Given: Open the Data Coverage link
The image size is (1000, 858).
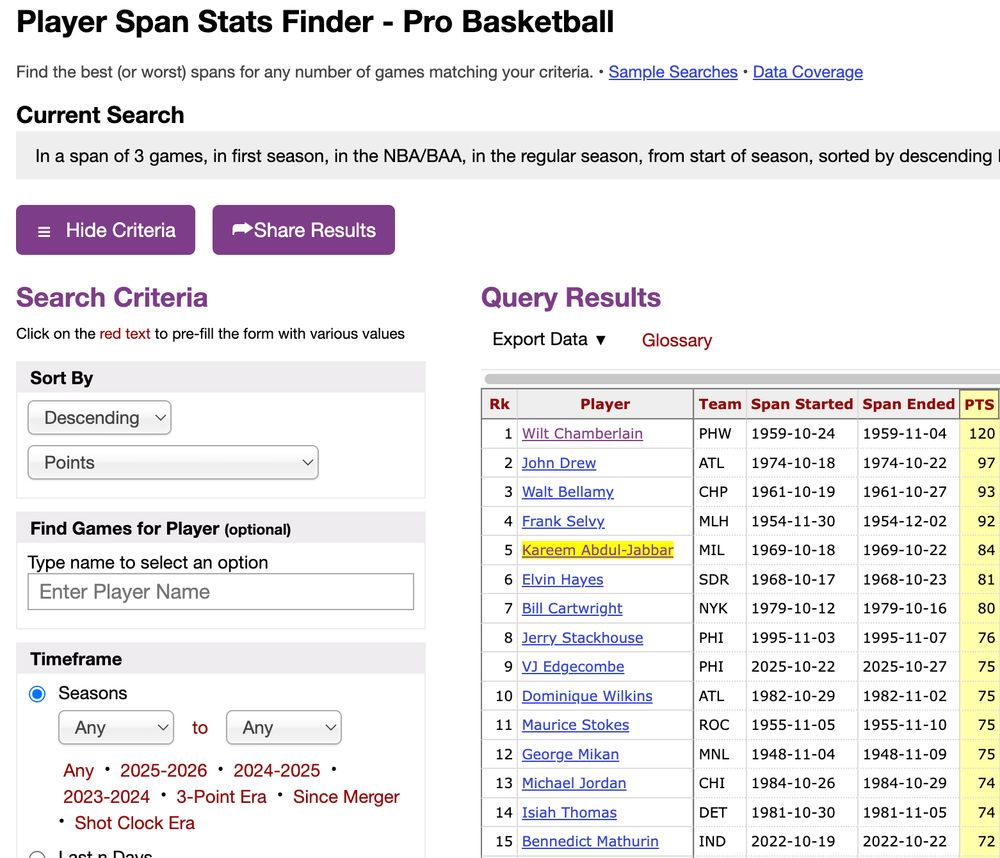Looking at the screenshot, I should (x=807, y=72).
